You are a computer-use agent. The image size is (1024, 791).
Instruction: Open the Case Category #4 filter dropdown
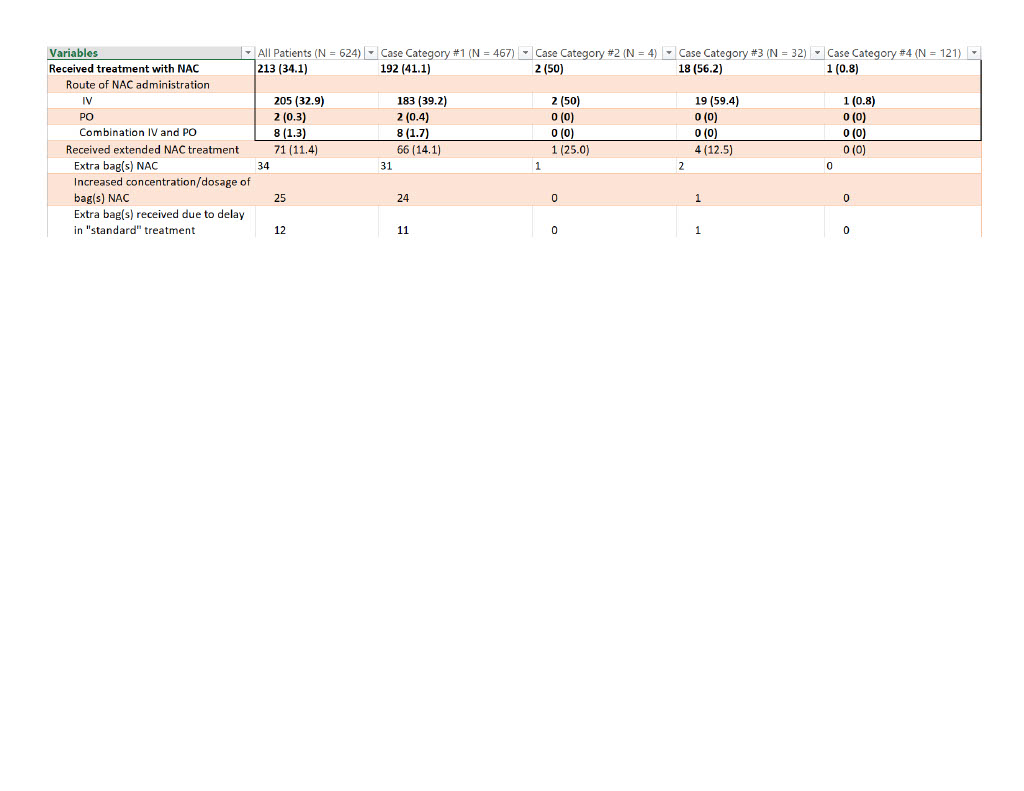(974, 53)
